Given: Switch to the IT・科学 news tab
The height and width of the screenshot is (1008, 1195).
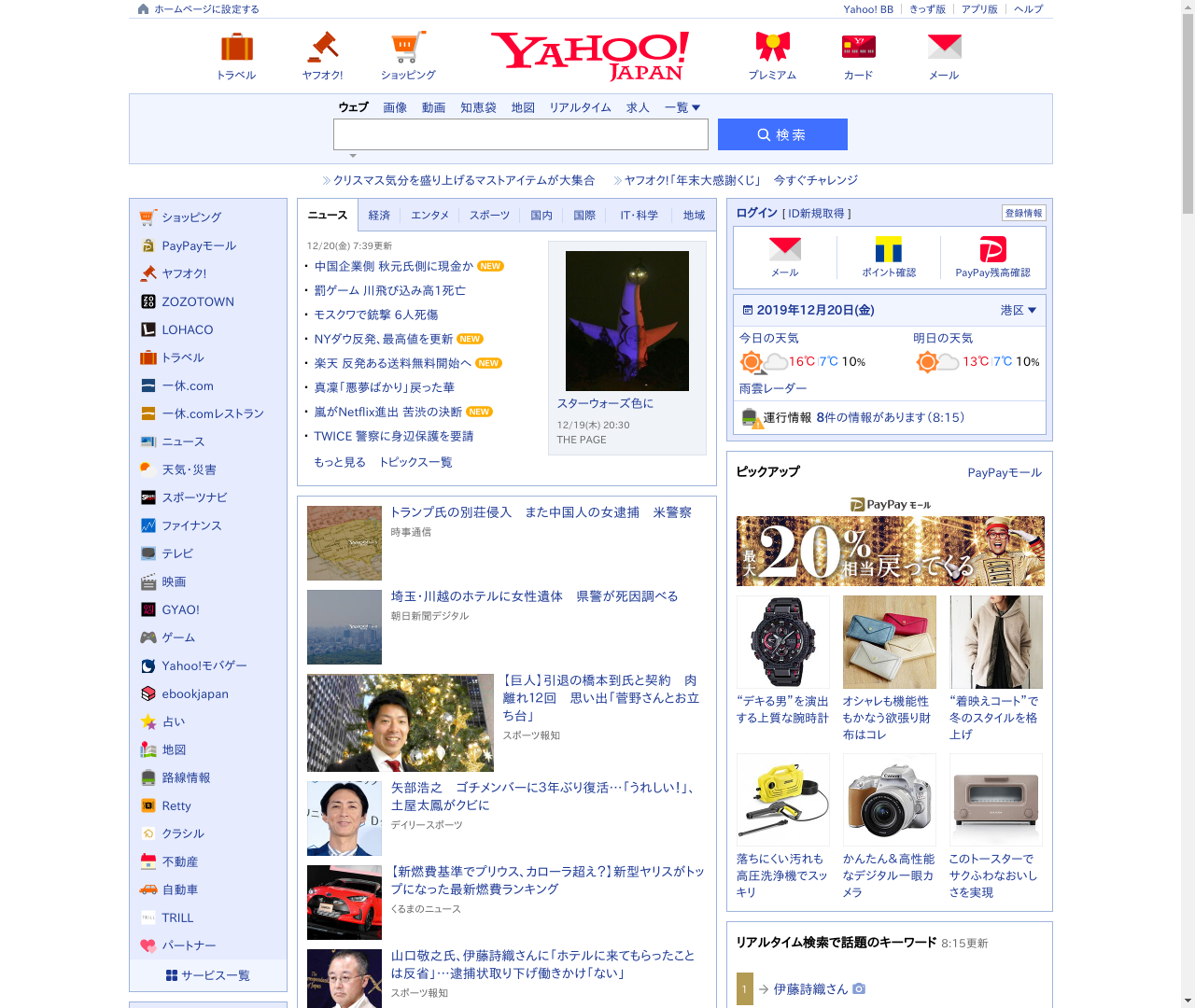Looking at the screenshot, I should 639,215.
